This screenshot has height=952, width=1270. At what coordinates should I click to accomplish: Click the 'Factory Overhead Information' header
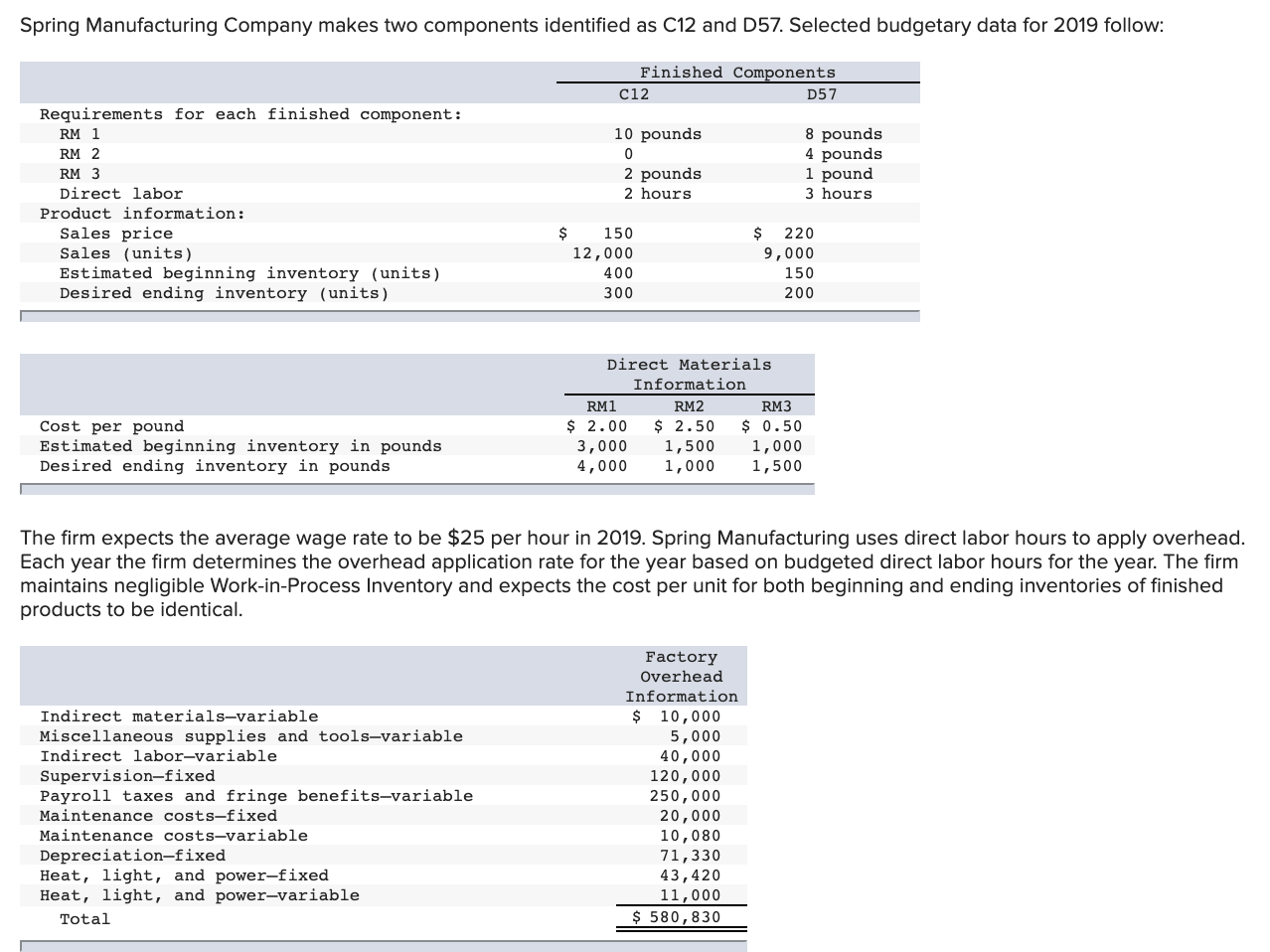(x=682, y=677)
